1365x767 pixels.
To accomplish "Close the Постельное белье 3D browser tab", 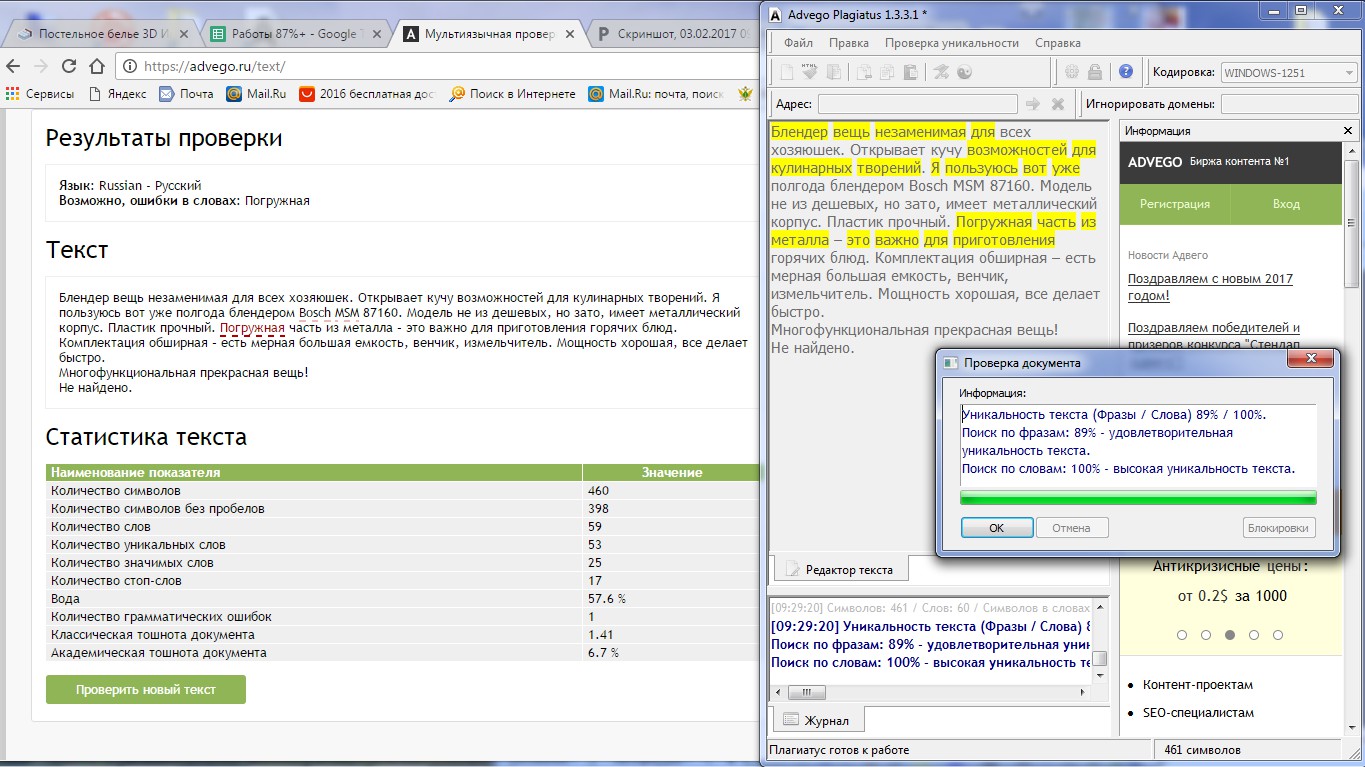I will pos(186,34).
